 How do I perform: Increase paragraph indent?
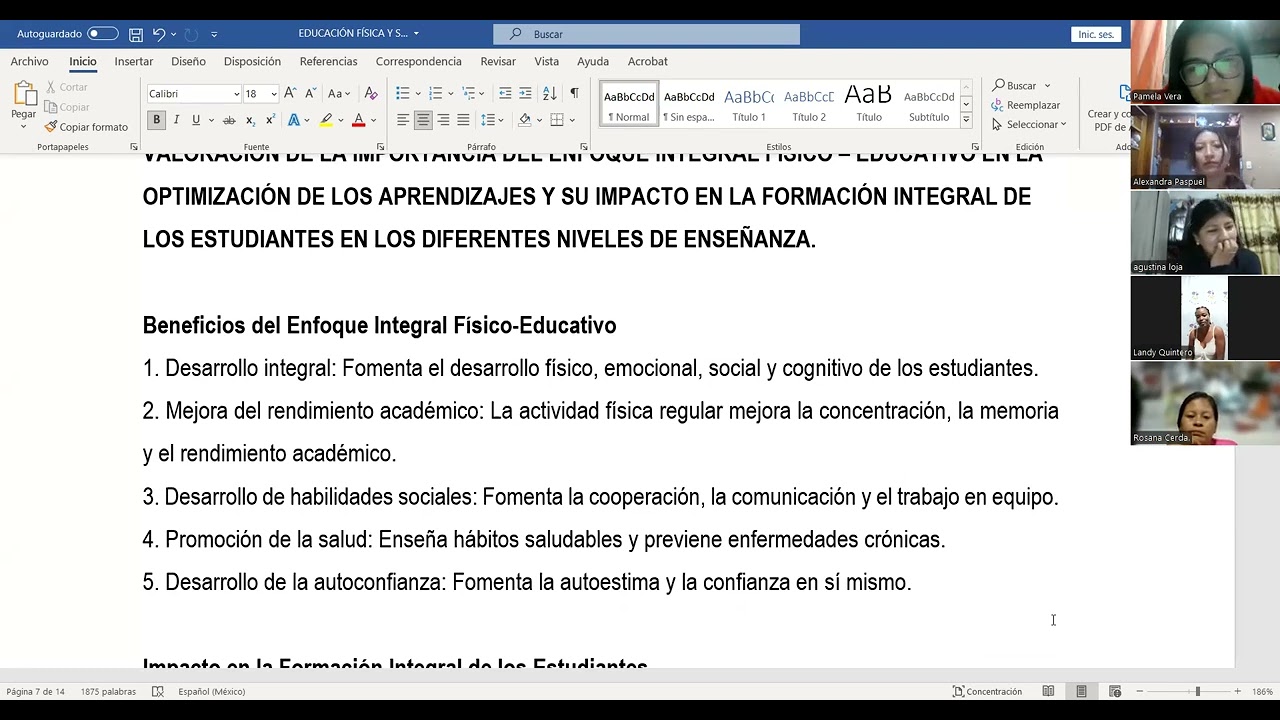click(x=525, y=93)
